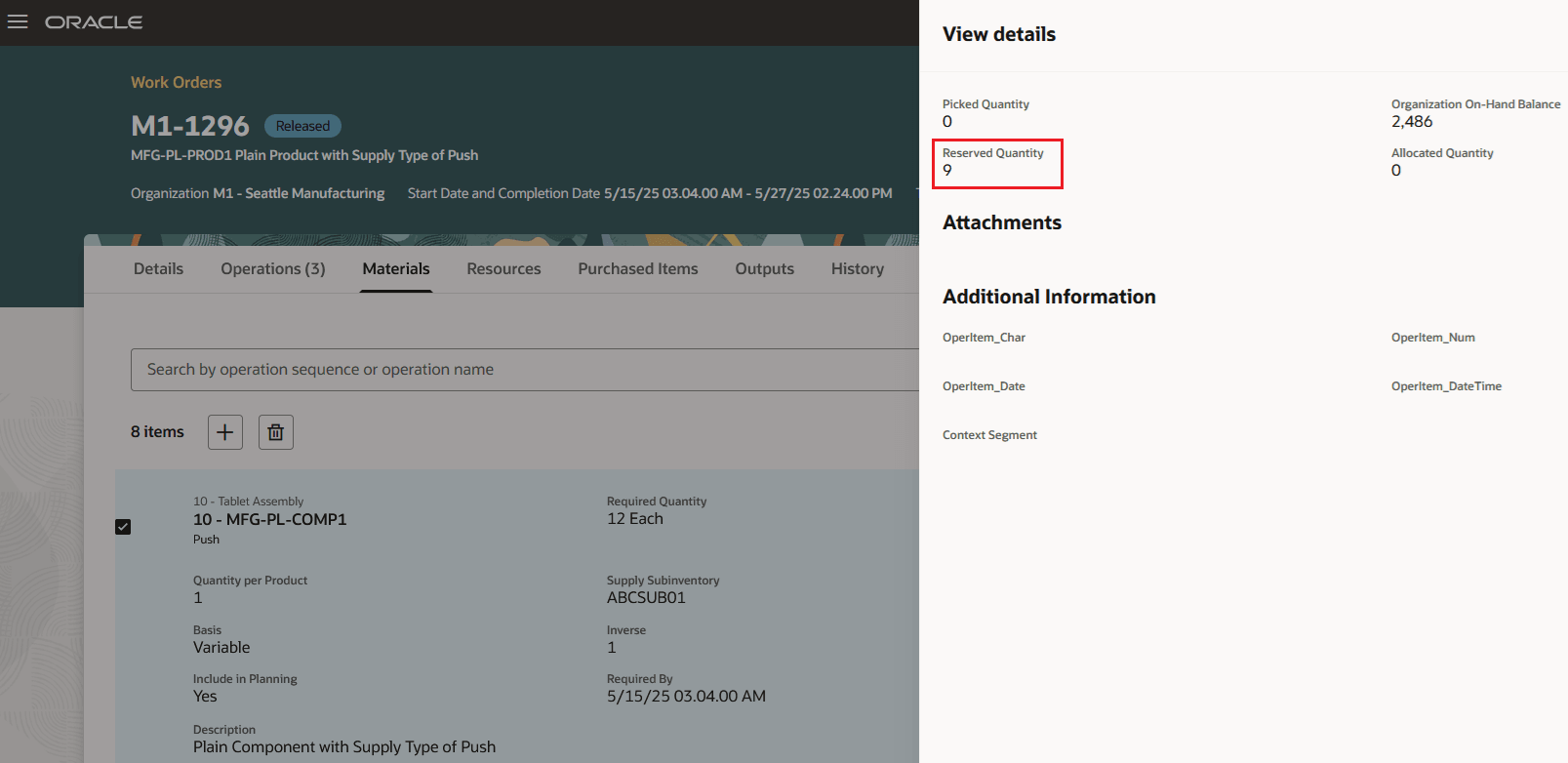Click the Released status badge
The image size is (1568, 763).
(302, 126)
